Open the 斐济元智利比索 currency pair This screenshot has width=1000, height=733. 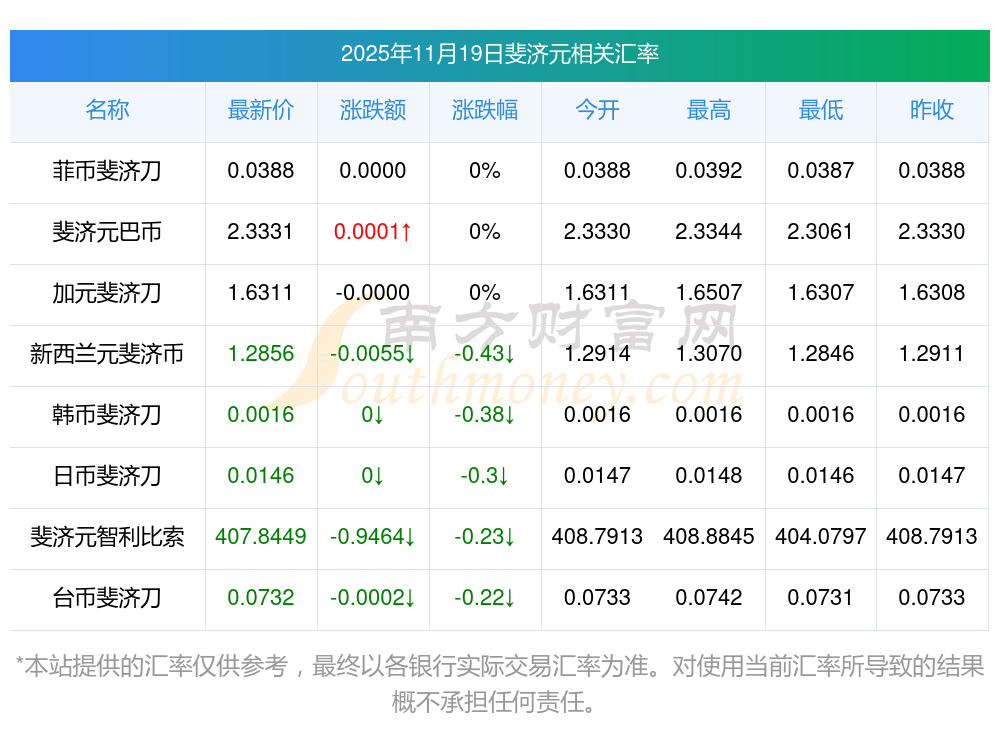pos(107,537)
